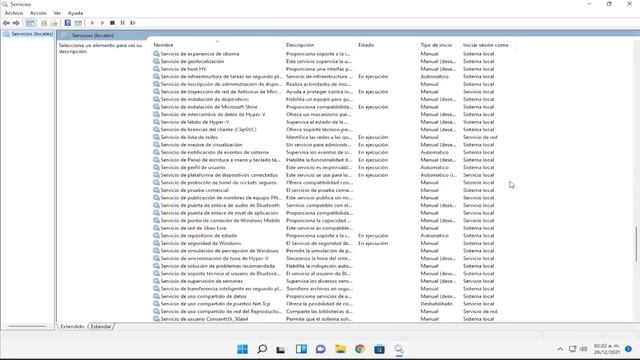This screenshot has width=640, height=360.
Task: Switch to the Estándar tab
Action: [101, 327]
